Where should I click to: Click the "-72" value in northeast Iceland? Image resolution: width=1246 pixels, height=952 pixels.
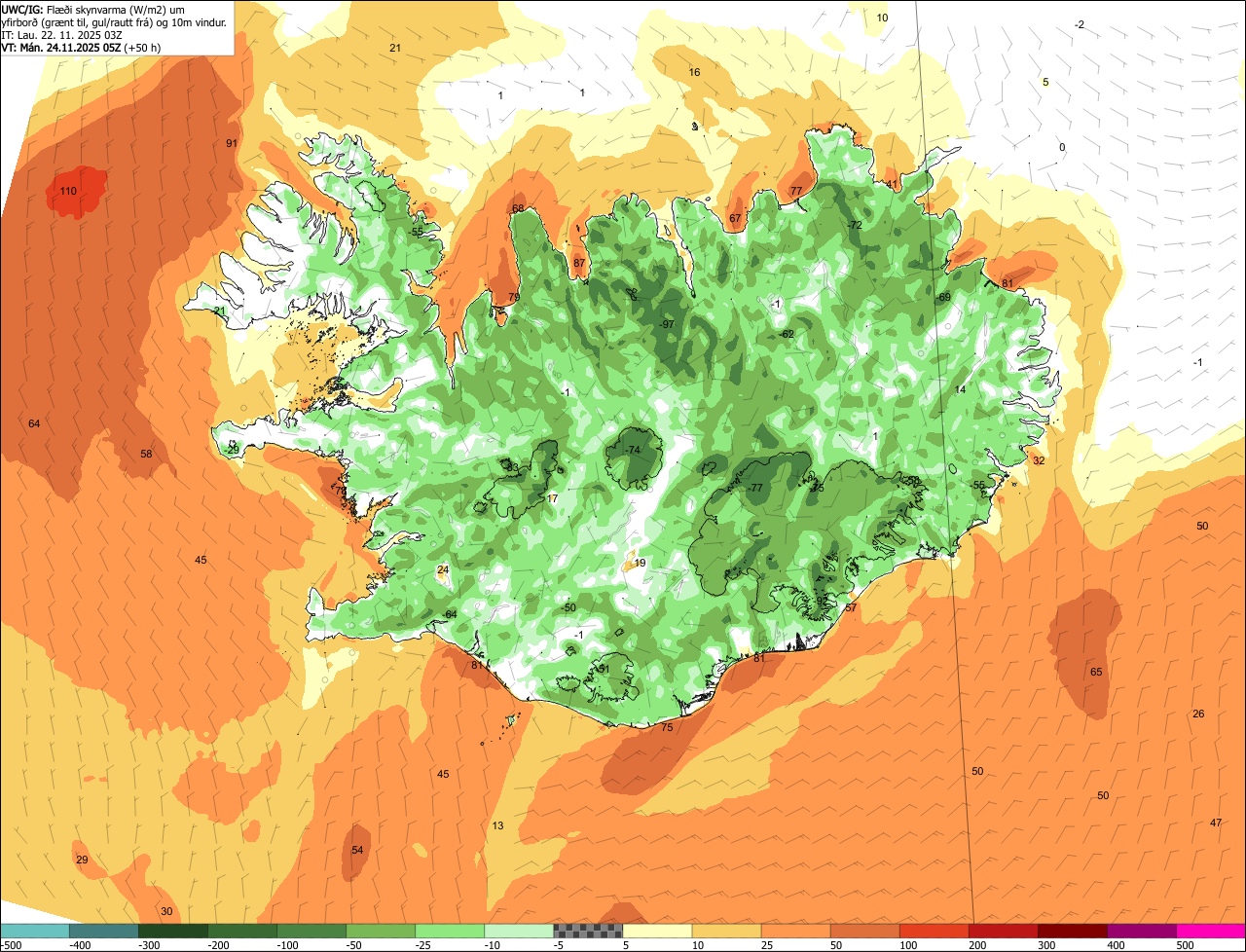(x=855, y=225)
